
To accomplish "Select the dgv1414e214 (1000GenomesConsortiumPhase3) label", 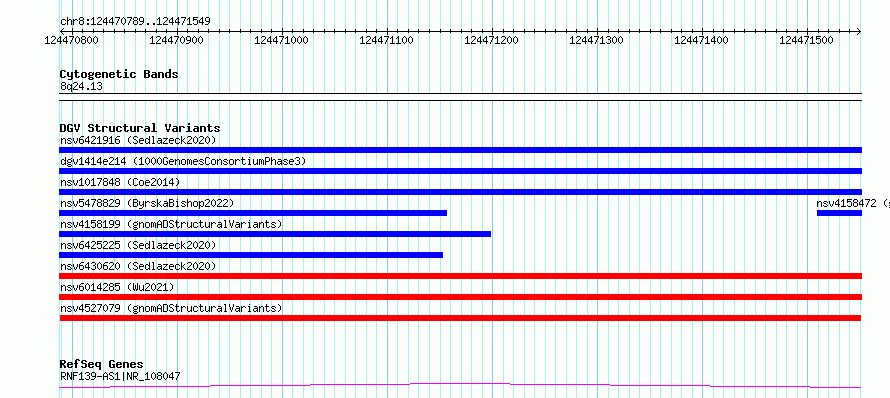I will tap(183, 161).
